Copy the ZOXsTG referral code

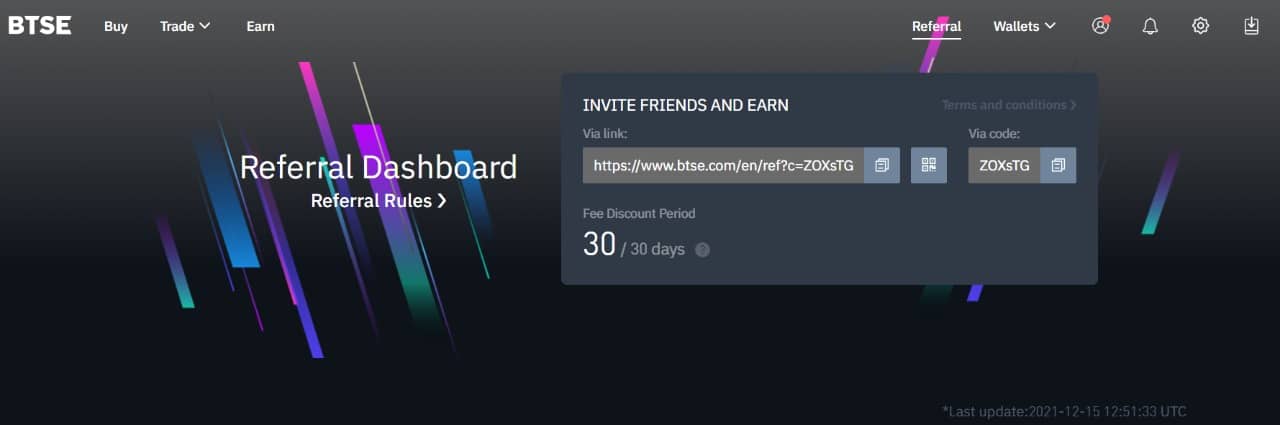[1058, 165]
